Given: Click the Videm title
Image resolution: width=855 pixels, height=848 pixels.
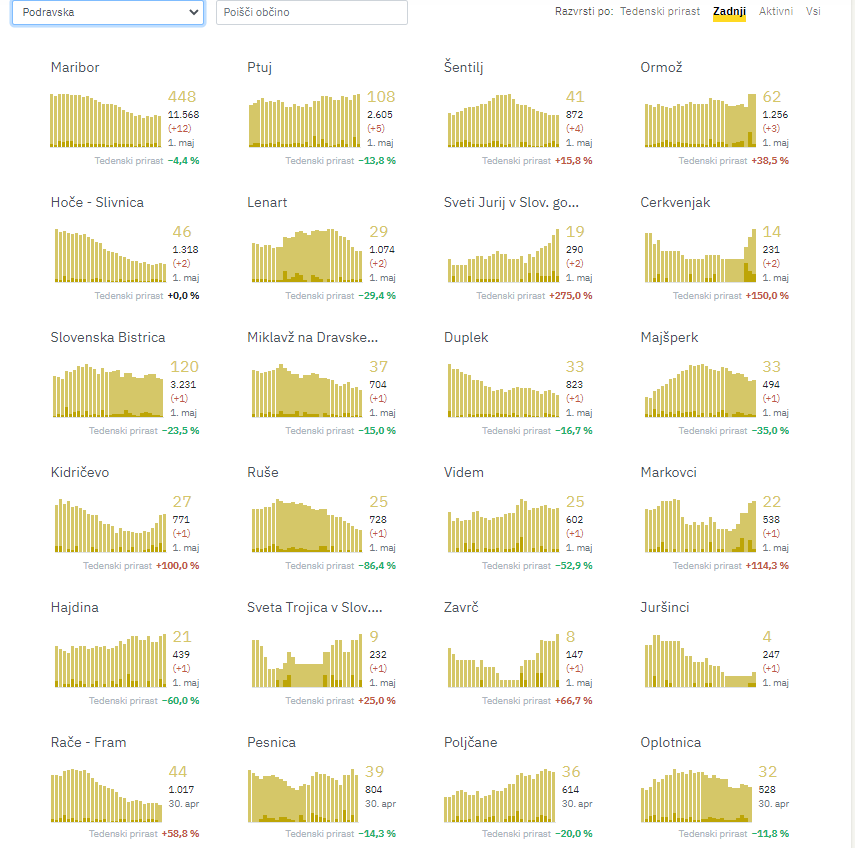Looking at the screenshot, I should pos(463,472).
